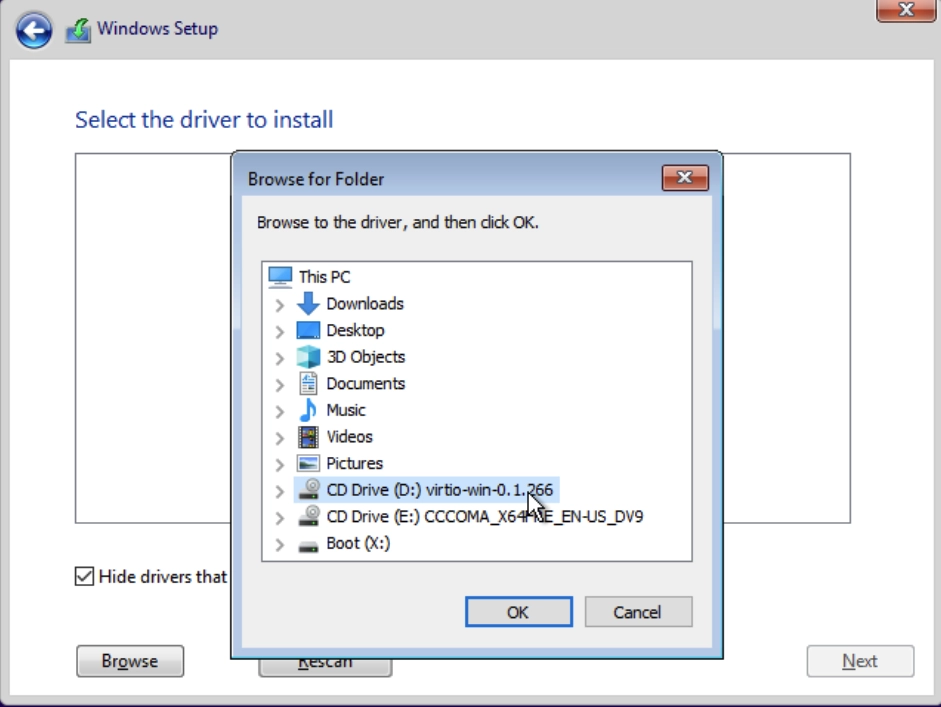941x707 pixels.
Task: Click the CD Drive (D:) disc icon
Action: click(309, 489)
